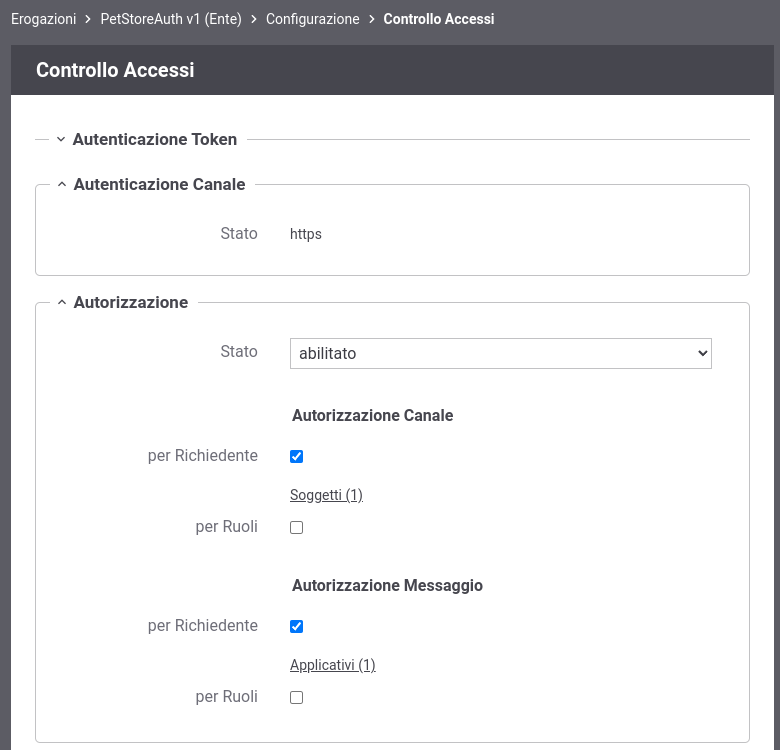This screenshot has height=750, width=780.
Task: Check per Ruoli under Autorizzazione Messaggio
Action: (296, 697)
